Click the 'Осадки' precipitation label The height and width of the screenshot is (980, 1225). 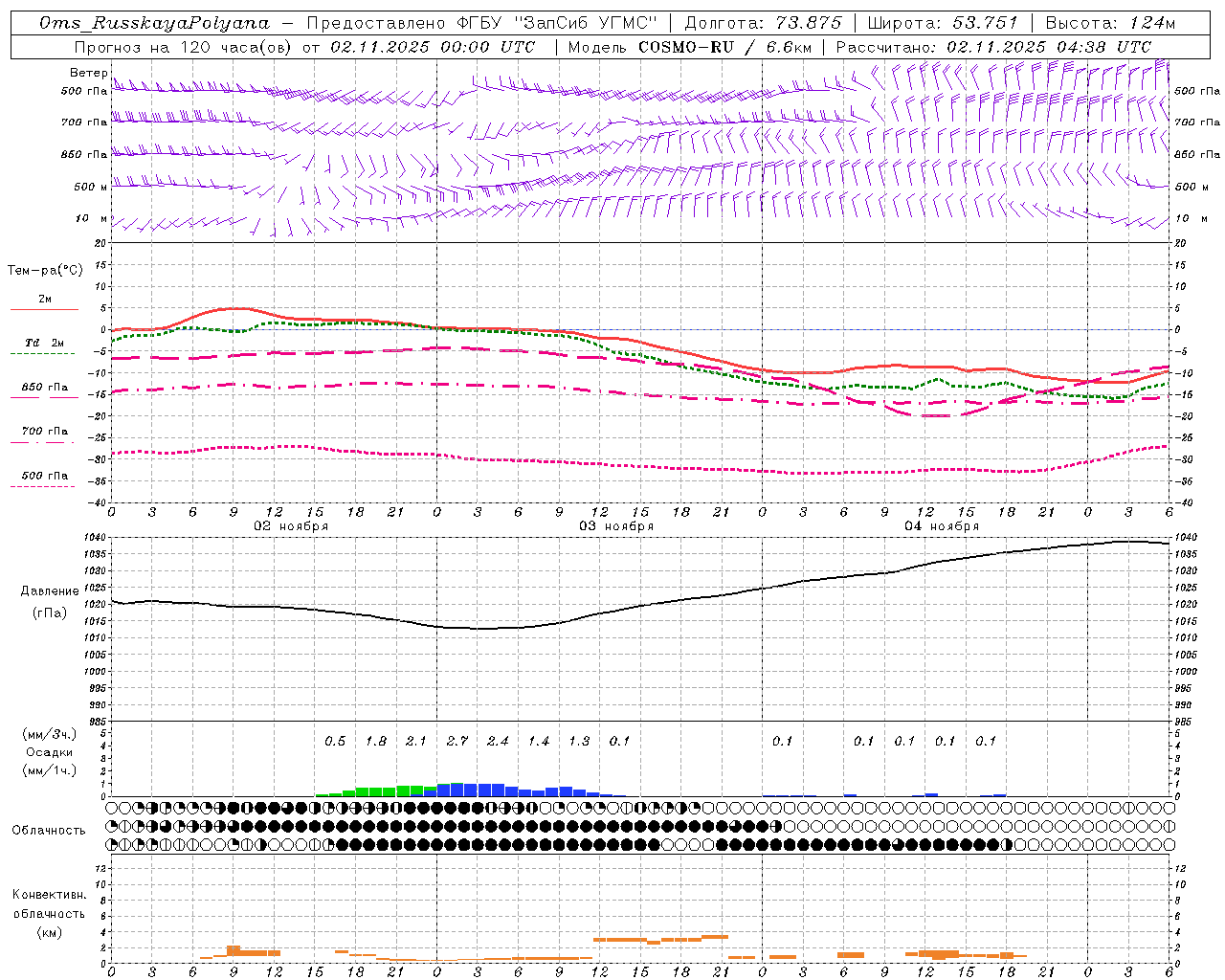coord(50,752)
